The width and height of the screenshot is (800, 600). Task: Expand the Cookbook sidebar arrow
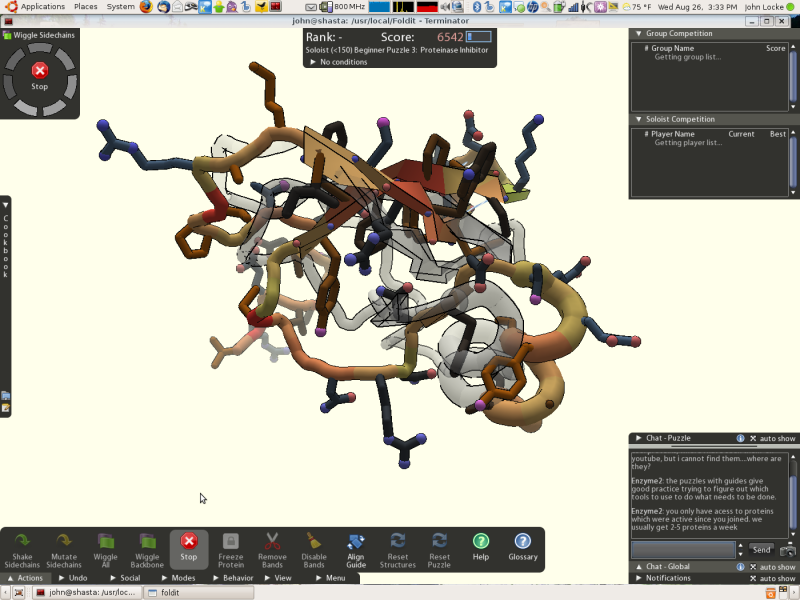[x=5, y=205]
